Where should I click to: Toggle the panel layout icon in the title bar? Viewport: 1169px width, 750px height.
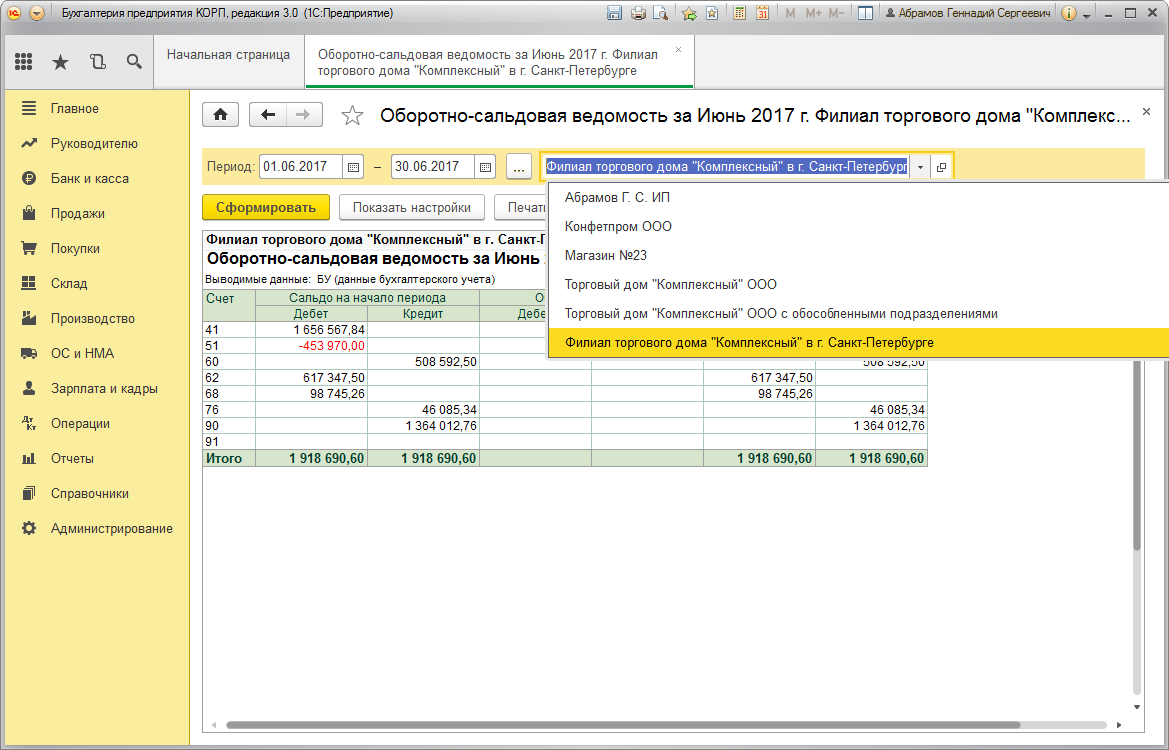[866, 13]
